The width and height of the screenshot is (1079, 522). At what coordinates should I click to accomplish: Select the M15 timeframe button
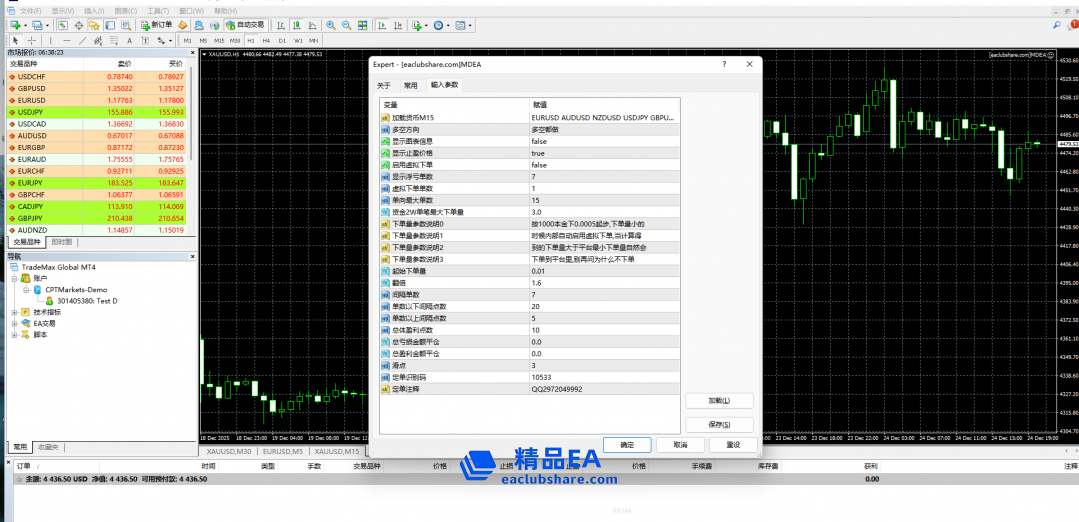click(220, 40)
